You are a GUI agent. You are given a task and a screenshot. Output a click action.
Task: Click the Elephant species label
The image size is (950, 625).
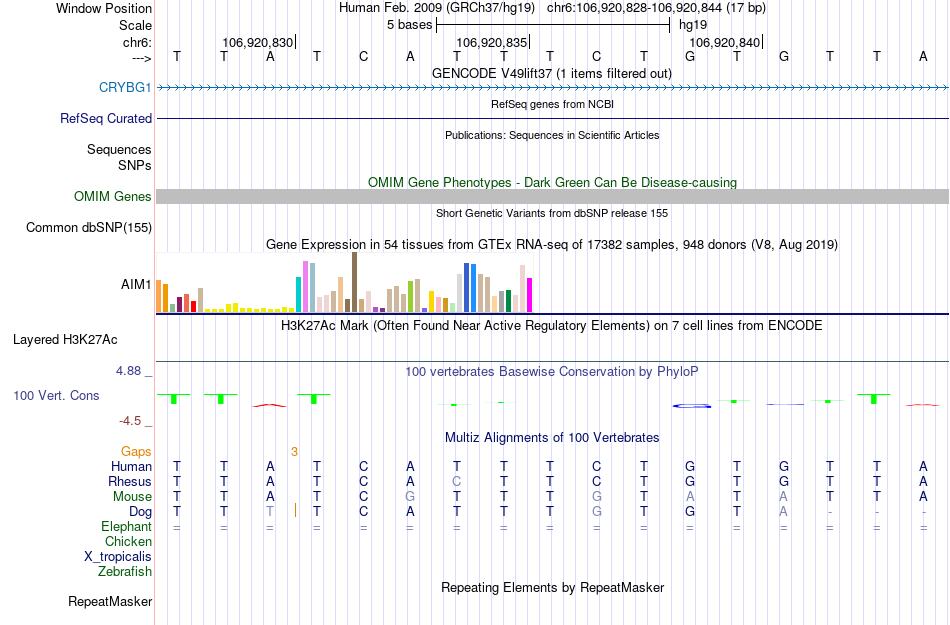(126, 526)
